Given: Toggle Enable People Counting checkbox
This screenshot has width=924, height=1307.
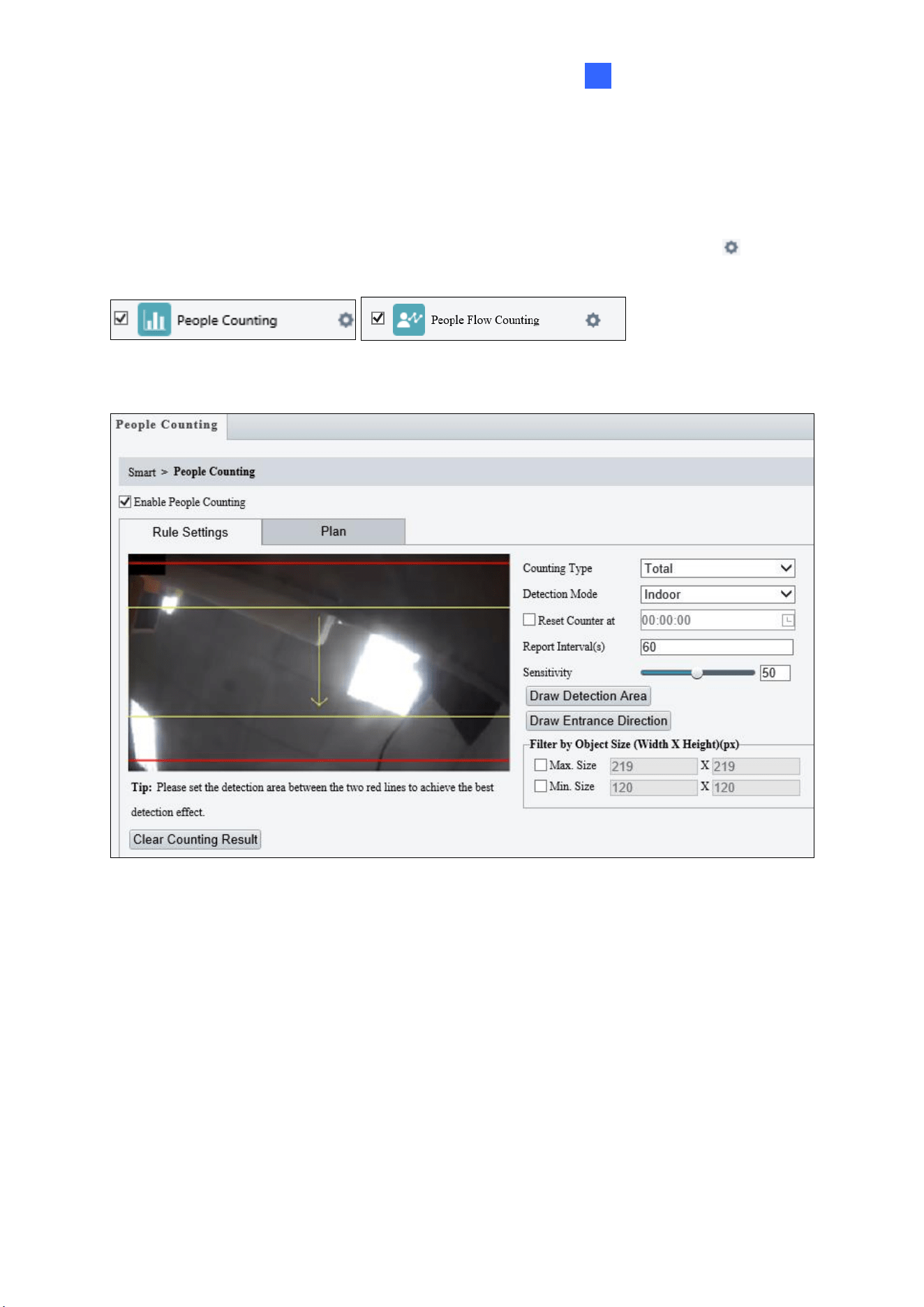Looking at the screenshot, I should [x=125, y=501].
